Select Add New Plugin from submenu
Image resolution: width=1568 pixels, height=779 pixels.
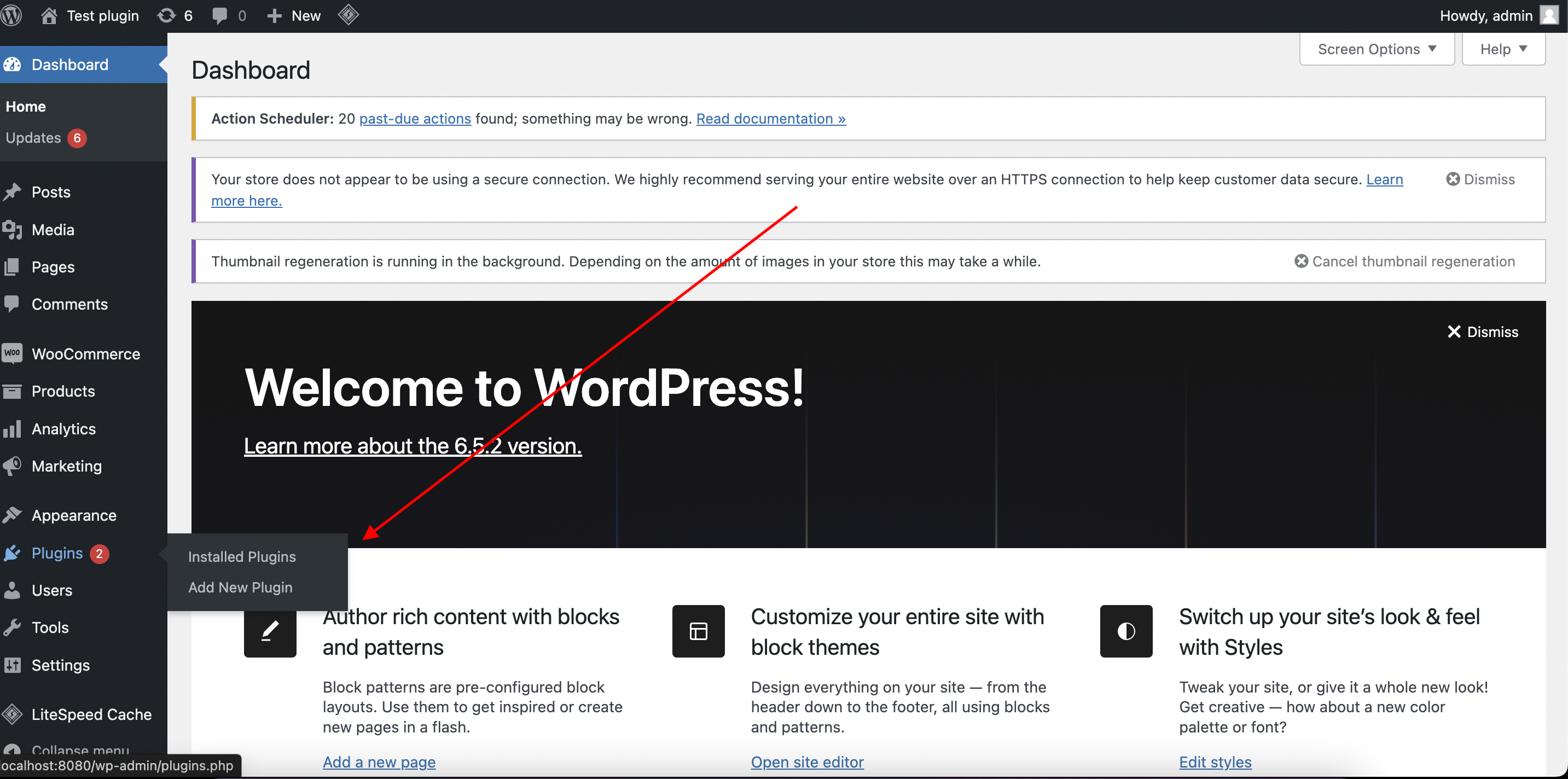[240, 588]
